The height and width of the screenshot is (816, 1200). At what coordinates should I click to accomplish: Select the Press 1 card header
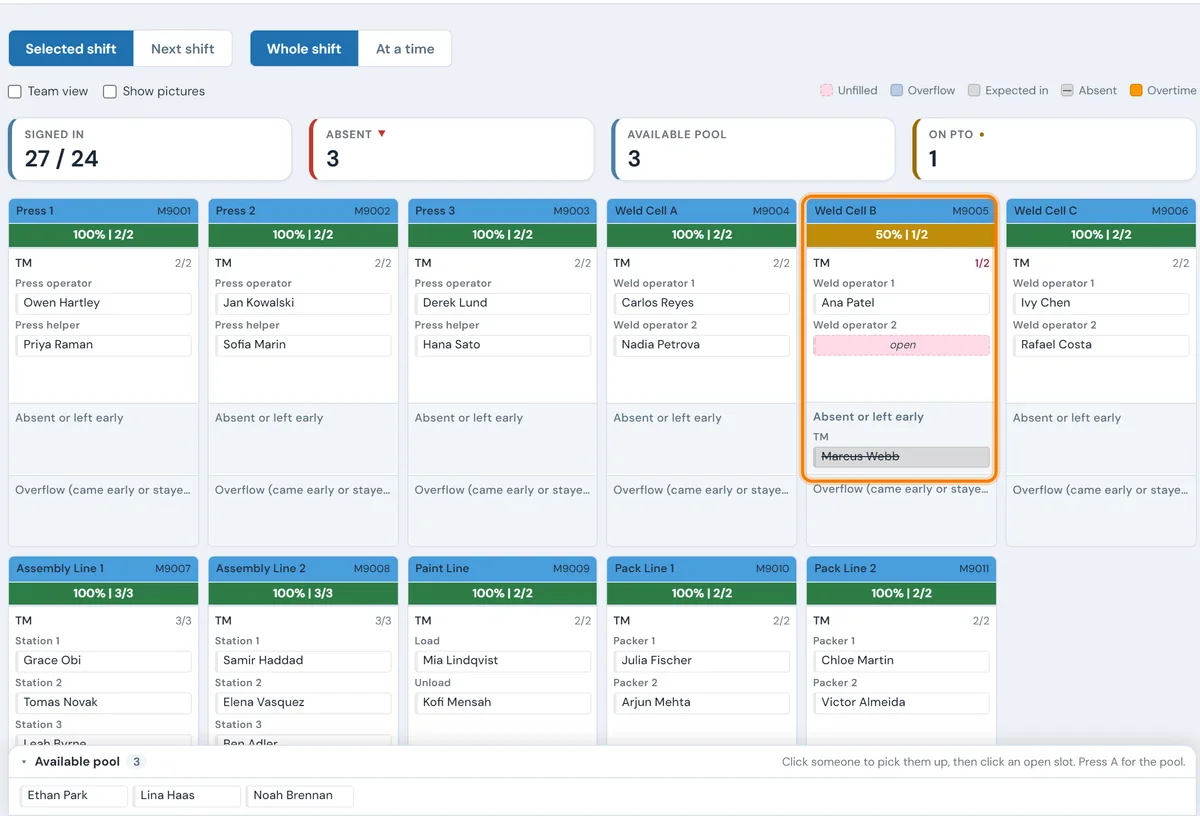(103, 211)
